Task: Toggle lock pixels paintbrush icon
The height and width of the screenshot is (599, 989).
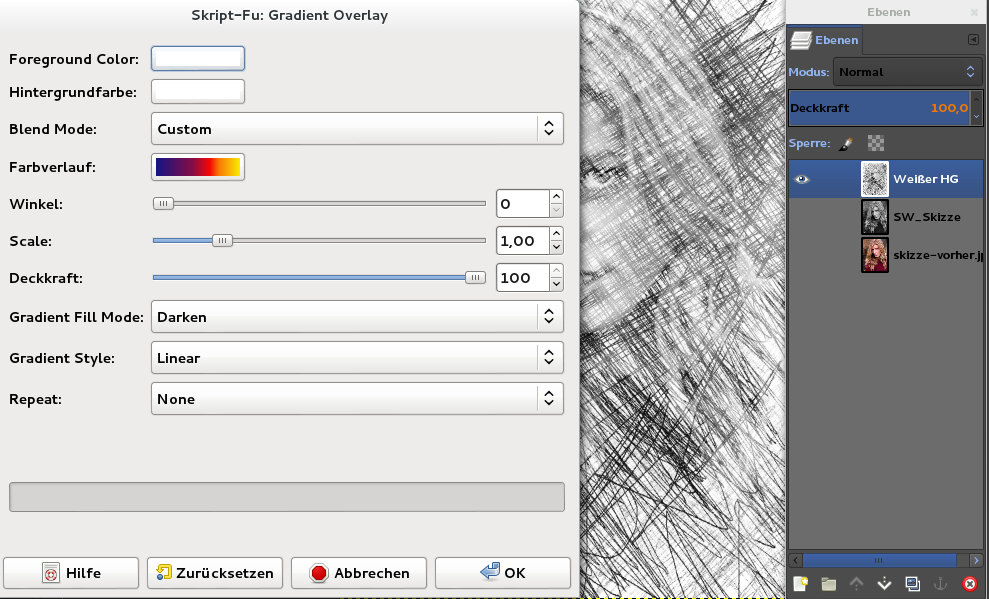Action: (x=846, y=144)
